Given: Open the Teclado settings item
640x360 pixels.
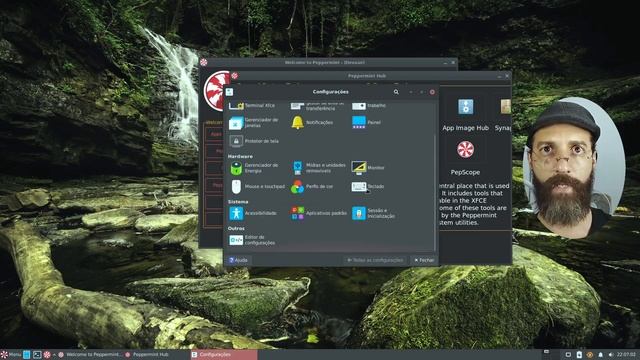Looking at the screenshot, I should coord(368,187).
